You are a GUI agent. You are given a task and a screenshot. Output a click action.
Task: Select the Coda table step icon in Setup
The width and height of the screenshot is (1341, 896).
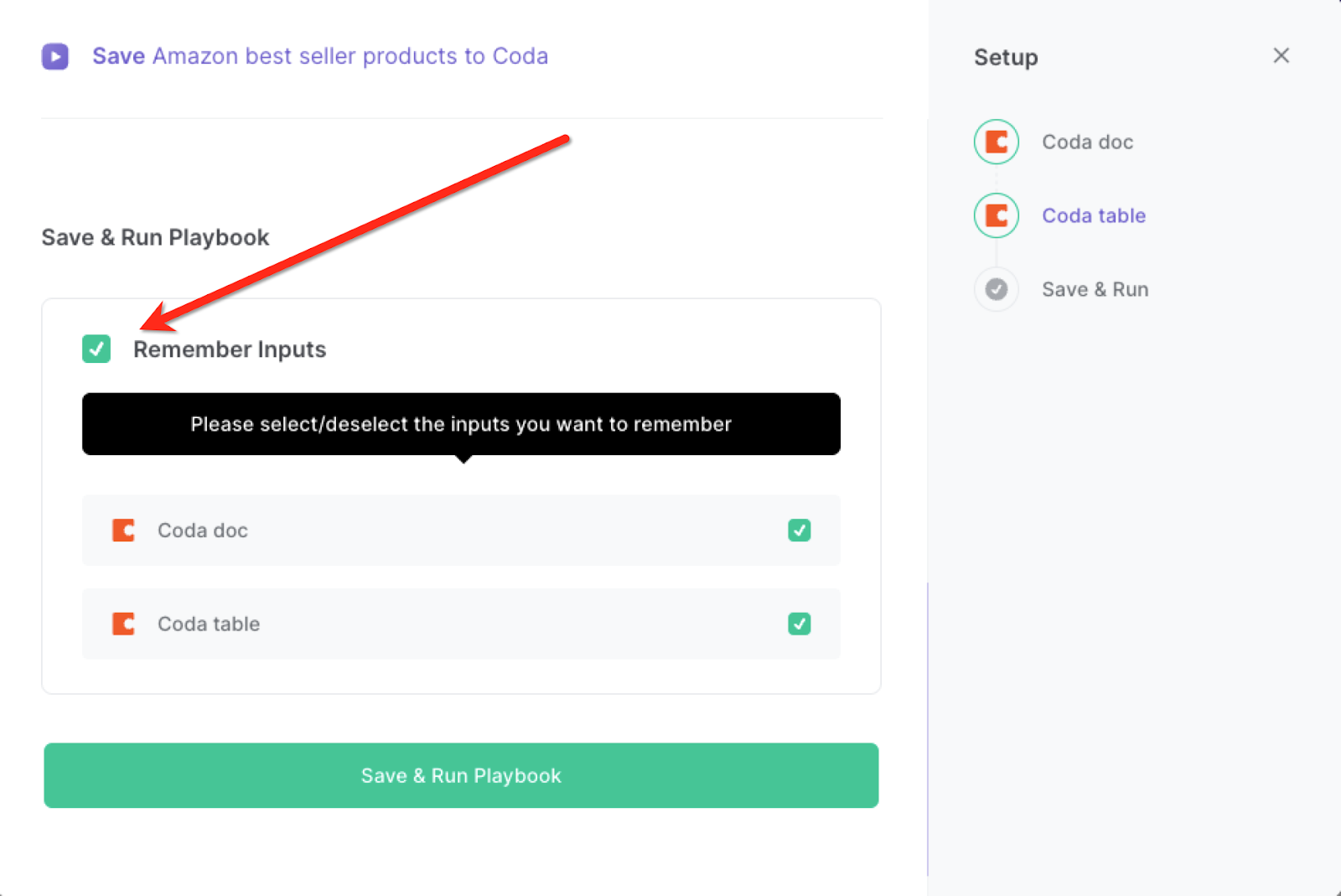tap(997, 215)
